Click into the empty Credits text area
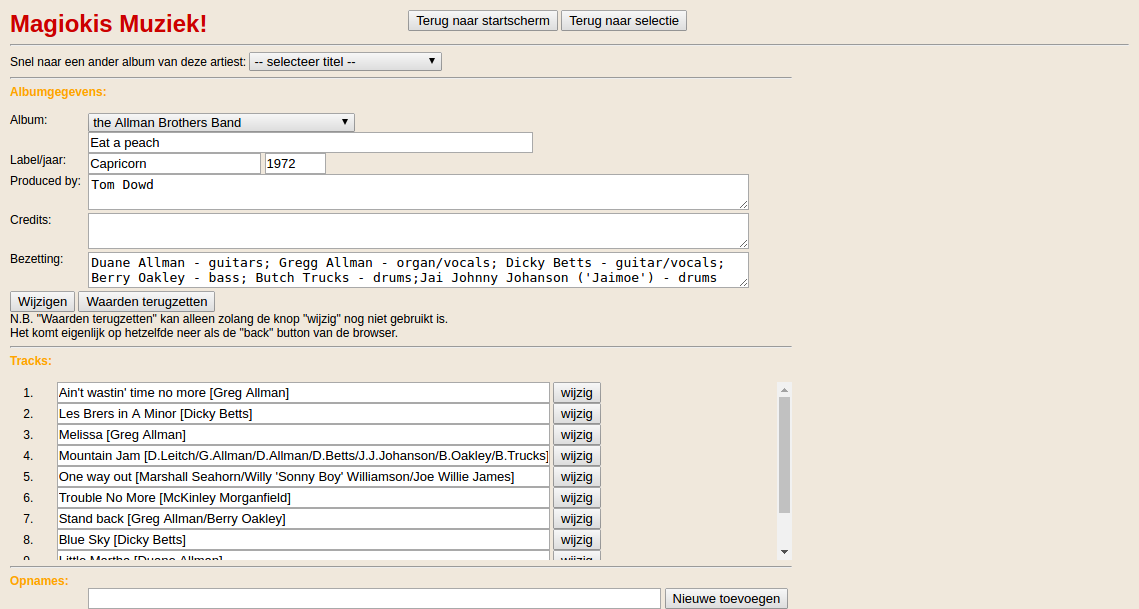1139x609 pixels. [x=418, y=231]
